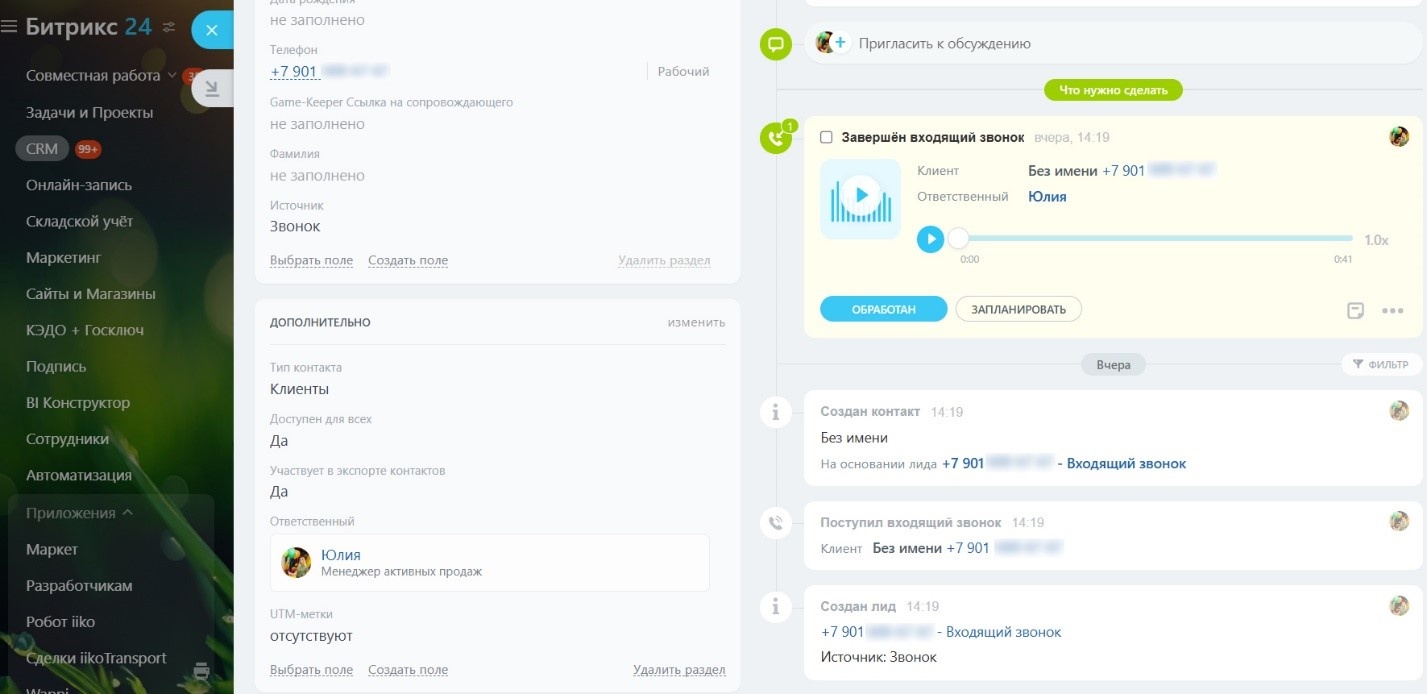Click the ОБРАБОТАН button
Viewport: 1427px width, 694px height.
(x=884, y=309)
